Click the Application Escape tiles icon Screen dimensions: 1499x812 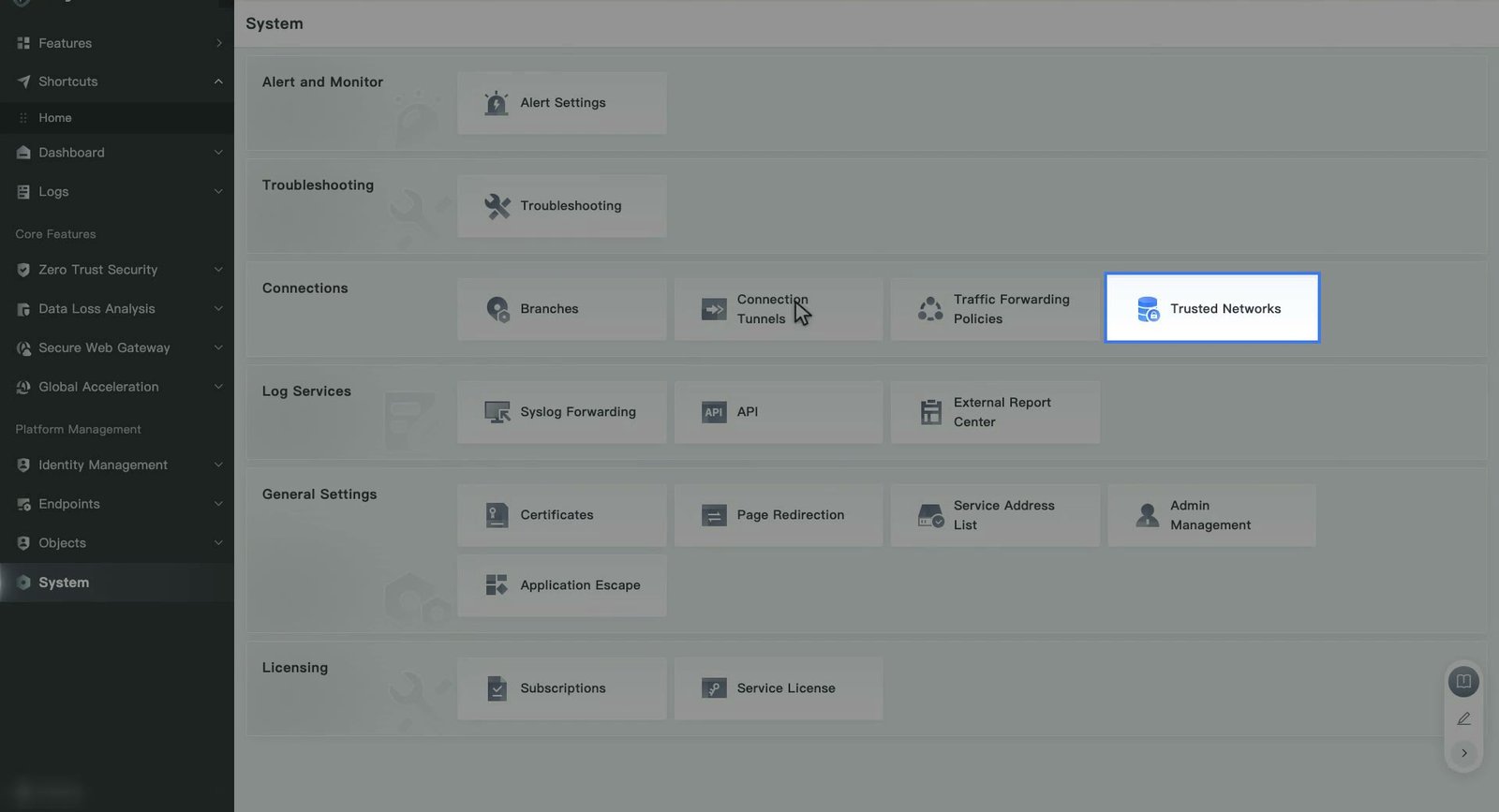click(x=497, y=585)
